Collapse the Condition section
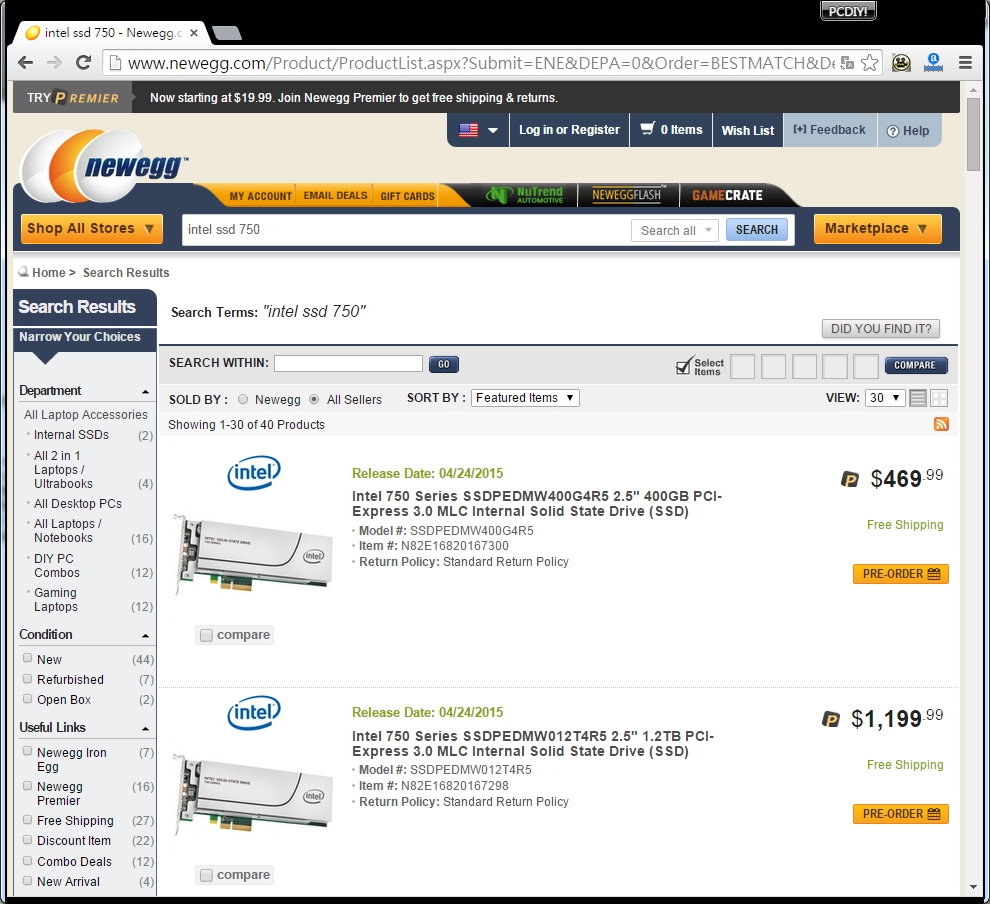This screenshot has width=990, height=904. click(x=145, y=636)
